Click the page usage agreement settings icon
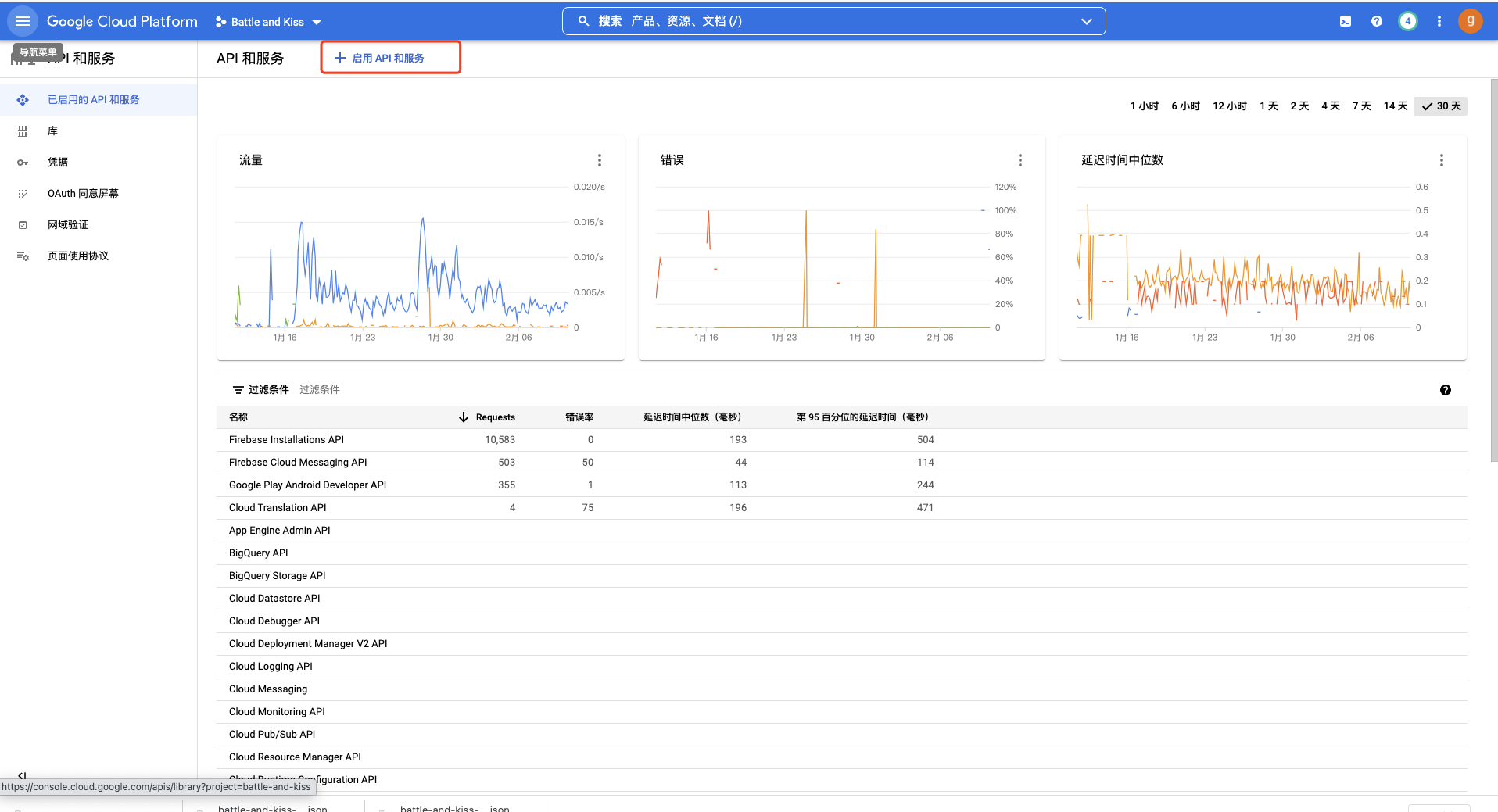 click(x=23, y=256)
